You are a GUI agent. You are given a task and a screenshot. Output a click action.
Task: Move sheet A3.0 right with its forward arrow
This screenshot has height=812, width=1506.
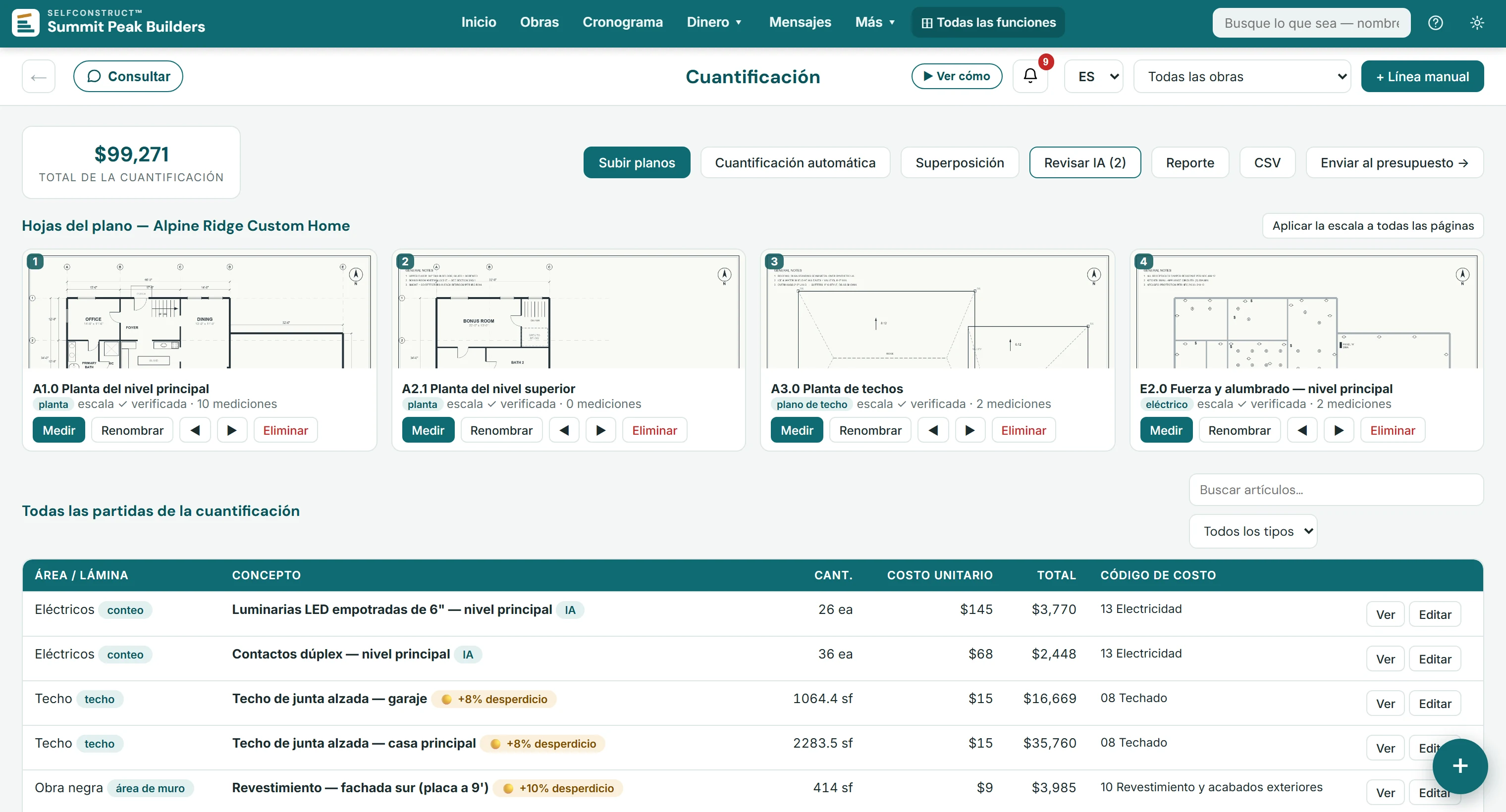(970, 430)
